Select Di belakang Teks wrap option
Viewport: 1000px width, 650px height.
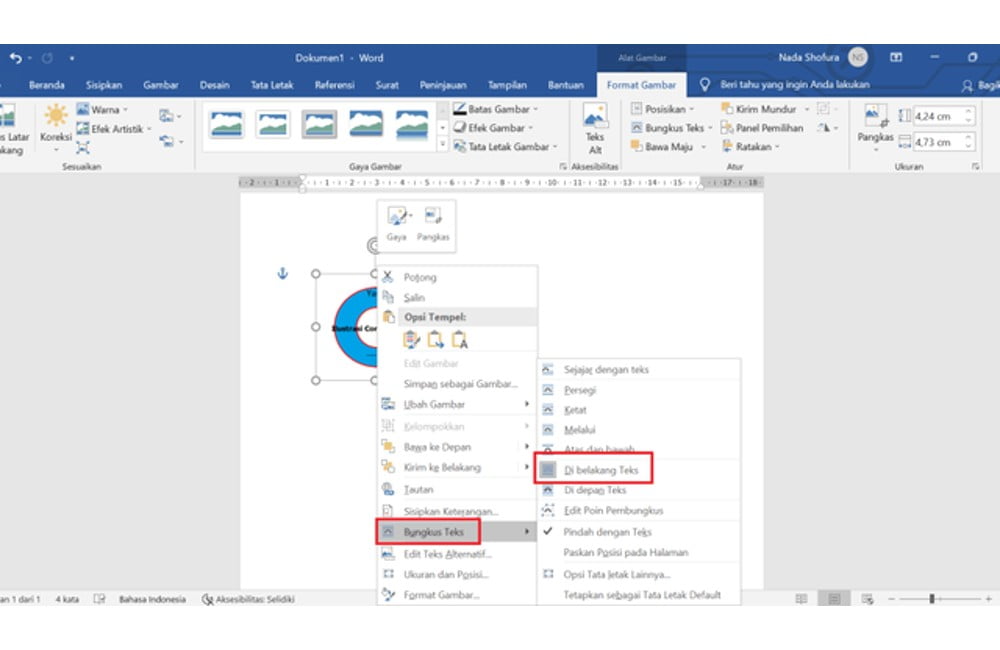[x=600, y=469]
